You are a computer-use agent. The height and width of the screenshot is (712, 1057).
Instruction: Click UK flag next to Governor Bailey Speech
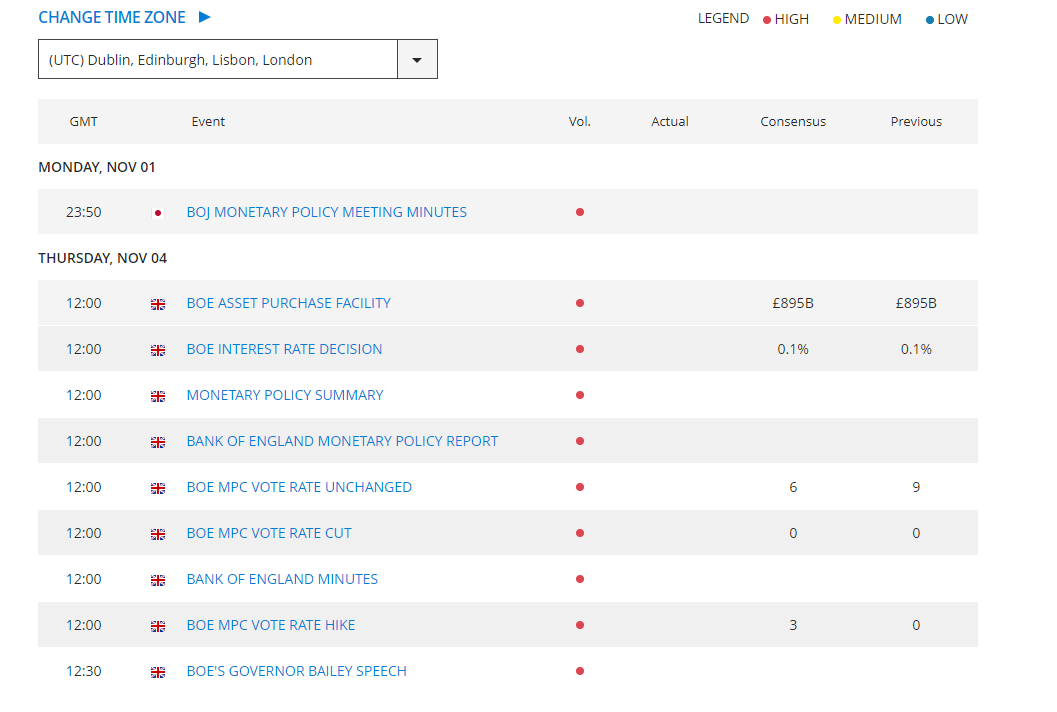point(157,672)
